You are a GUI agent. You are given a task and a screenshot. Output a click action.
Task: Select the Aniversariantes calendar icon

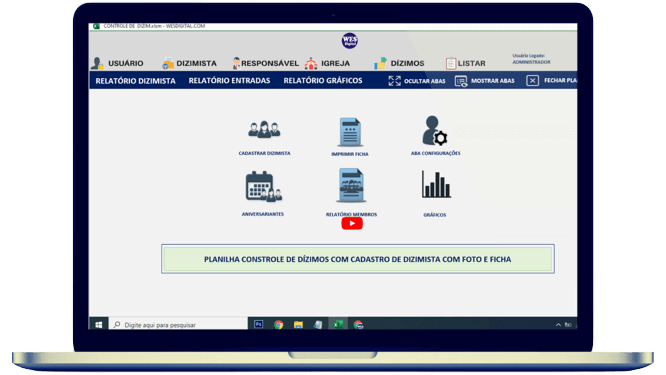point(264,186)
